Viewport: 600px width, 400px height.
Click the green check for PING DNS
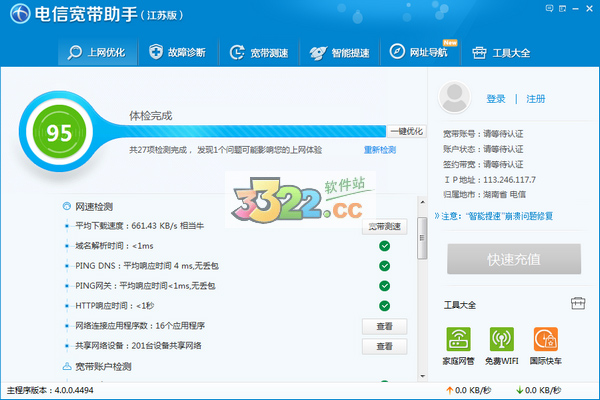[385, 266]
